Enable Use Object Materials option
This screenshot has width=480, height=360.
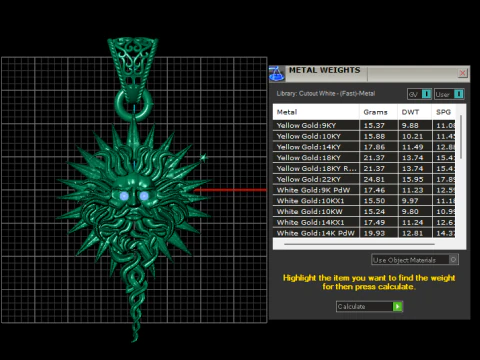pyautogui.click(x=415, y=260)
